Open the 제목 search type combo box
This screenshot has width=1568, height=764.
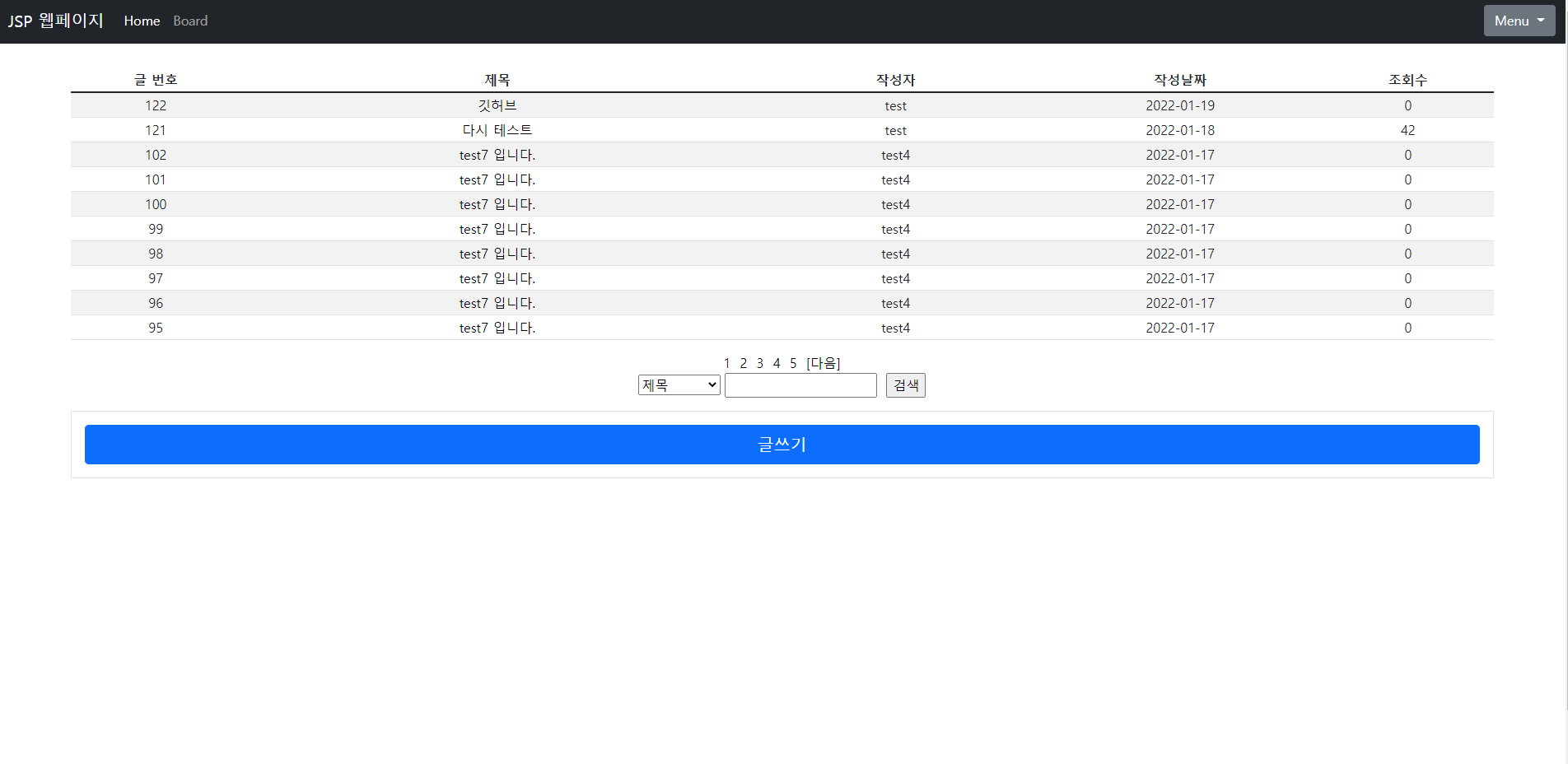(679, 385)
